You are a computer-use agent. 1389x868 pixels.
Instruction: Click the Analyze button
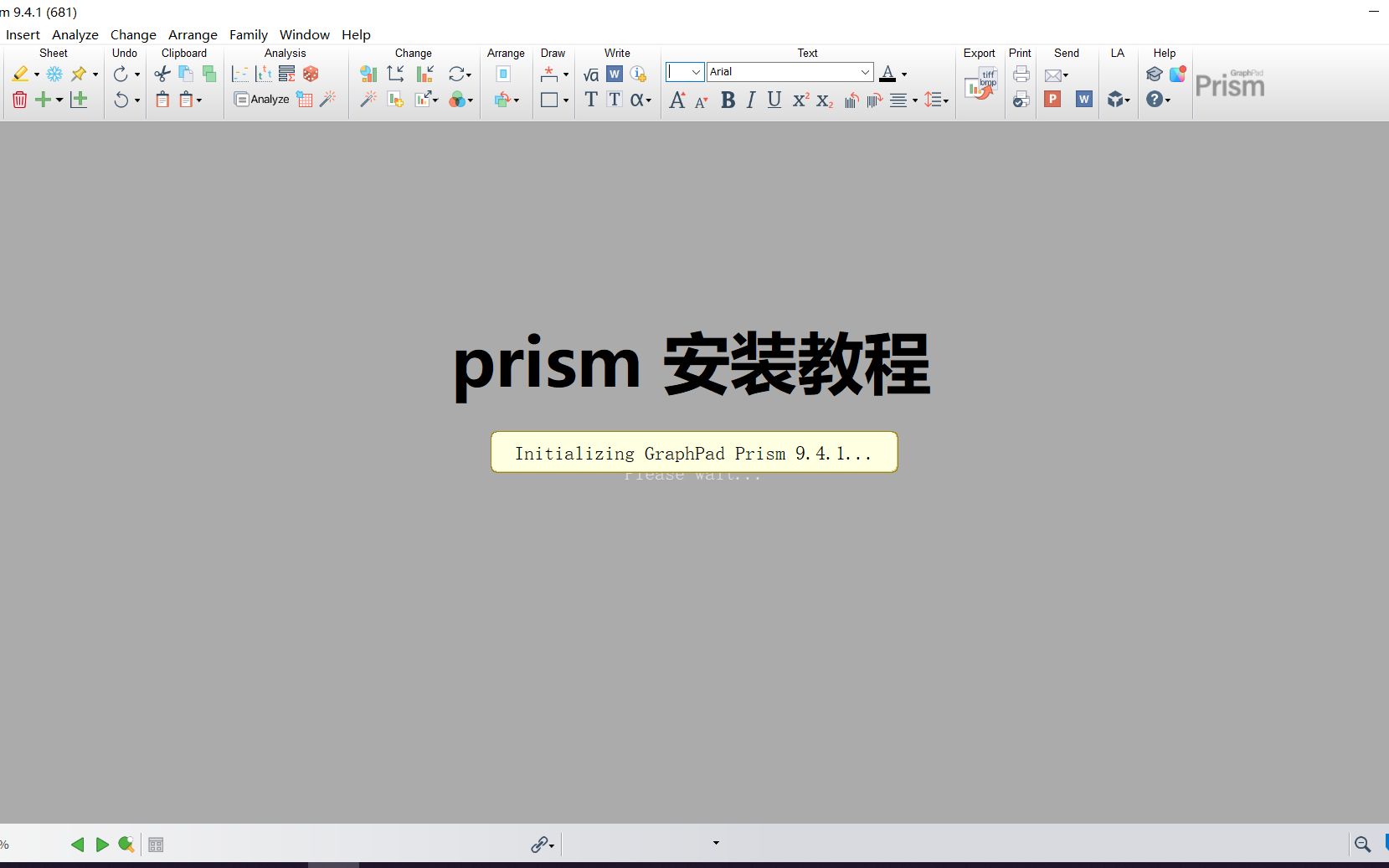point(262,100)
